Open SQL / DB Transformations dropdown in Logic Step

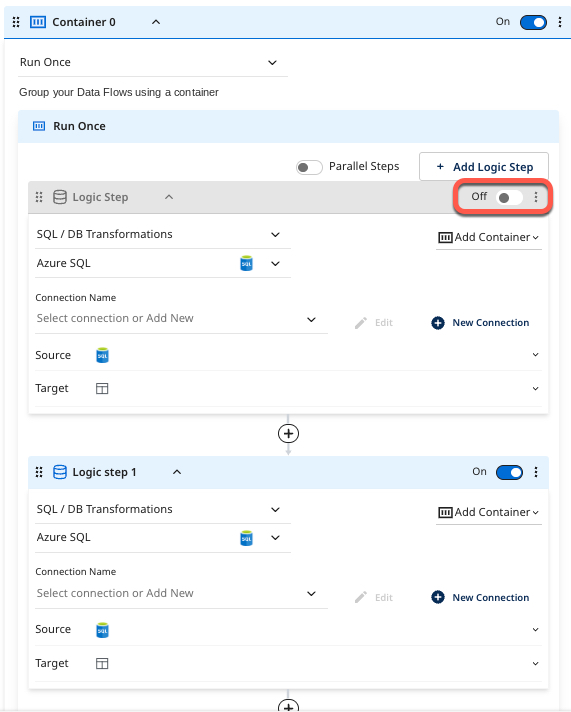coord(163,235)
